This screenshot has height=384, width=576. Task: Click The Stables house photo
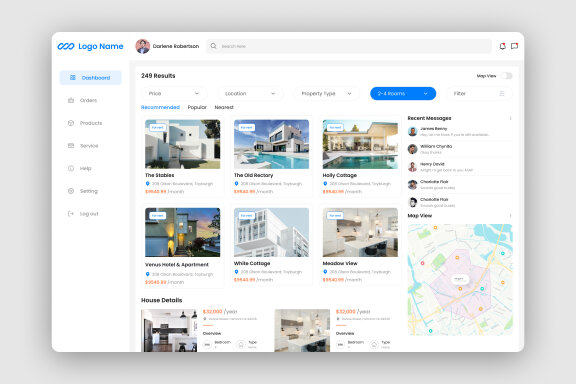[183, 144]
